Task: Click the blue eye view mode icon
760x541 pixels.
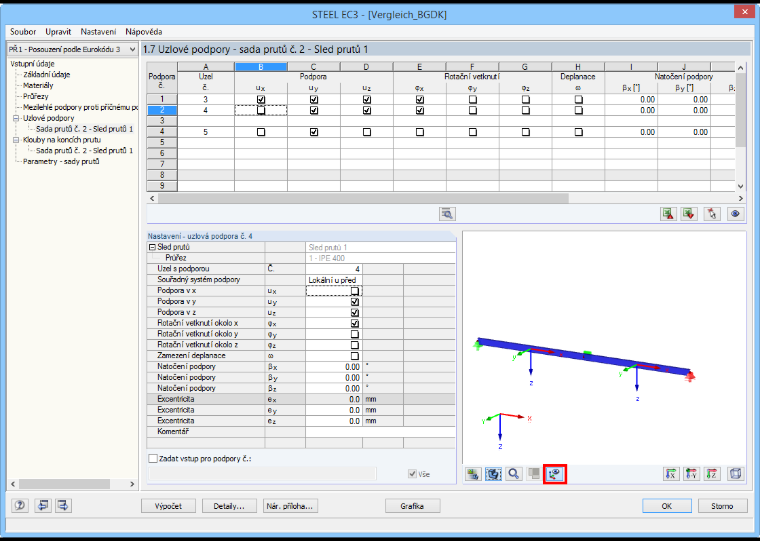Action: (x=735, y=214)
